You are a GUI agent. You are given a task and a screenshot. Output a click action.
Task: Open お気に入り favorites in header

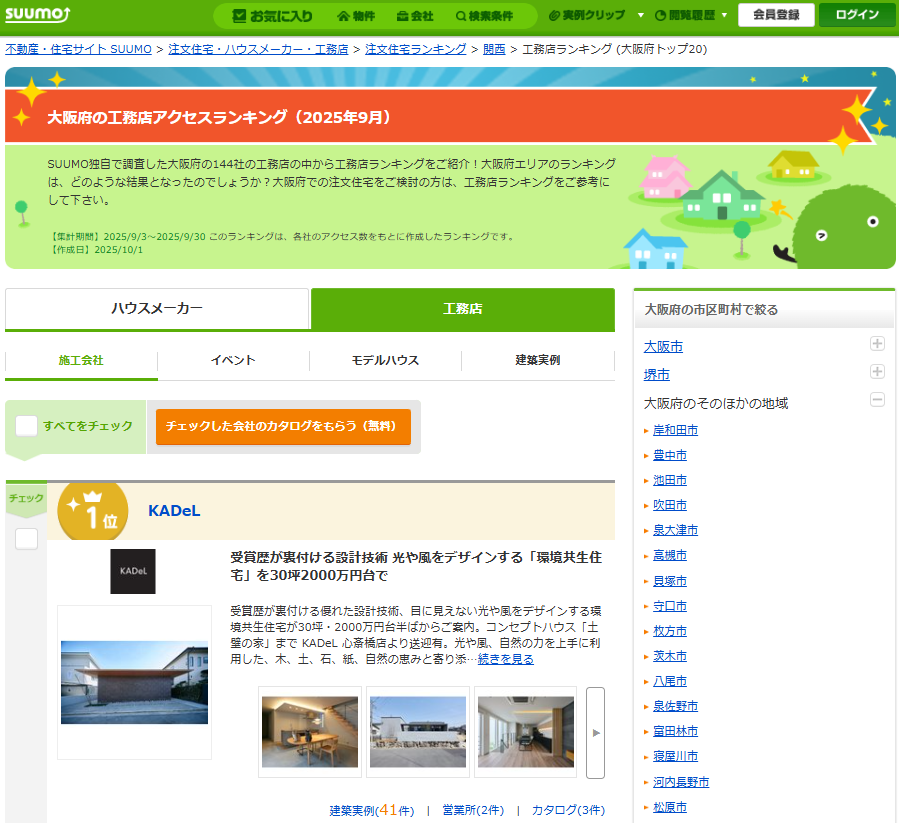[272, 16]
